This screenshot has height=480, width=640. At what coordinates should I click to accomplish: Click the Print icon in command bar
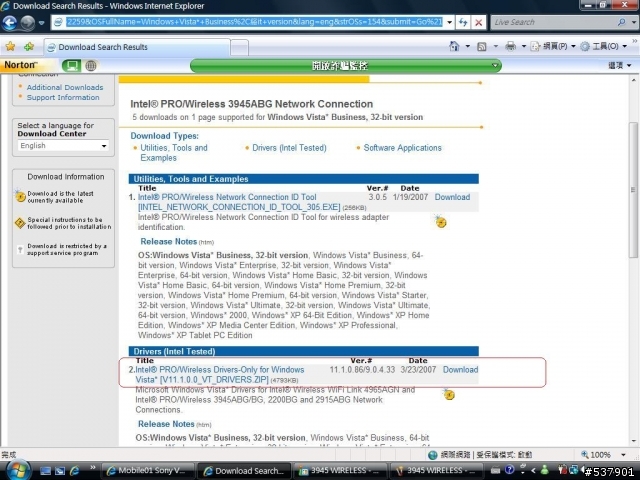pos(510,46)
